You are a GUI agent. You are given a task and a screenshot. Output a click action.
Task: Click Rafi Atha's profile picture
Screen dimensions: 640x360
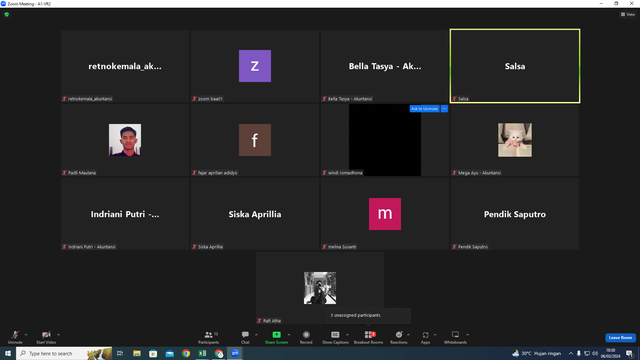320,288
